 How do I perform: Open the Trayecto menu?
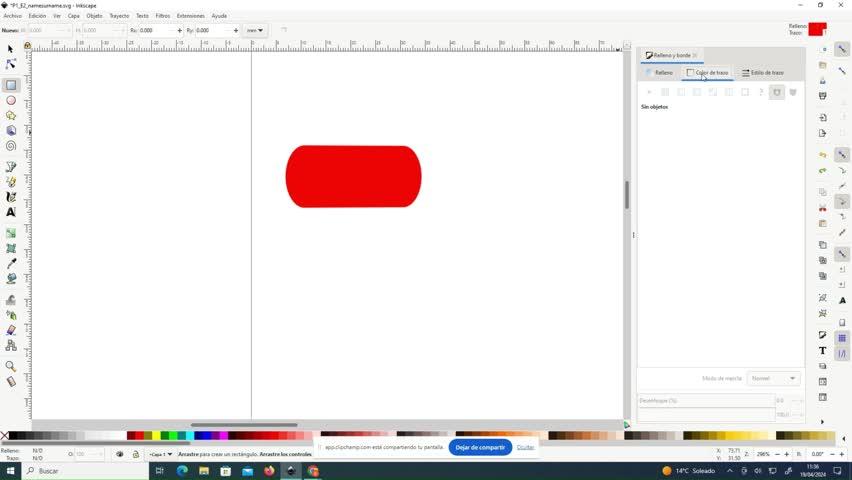coord(119,16)
